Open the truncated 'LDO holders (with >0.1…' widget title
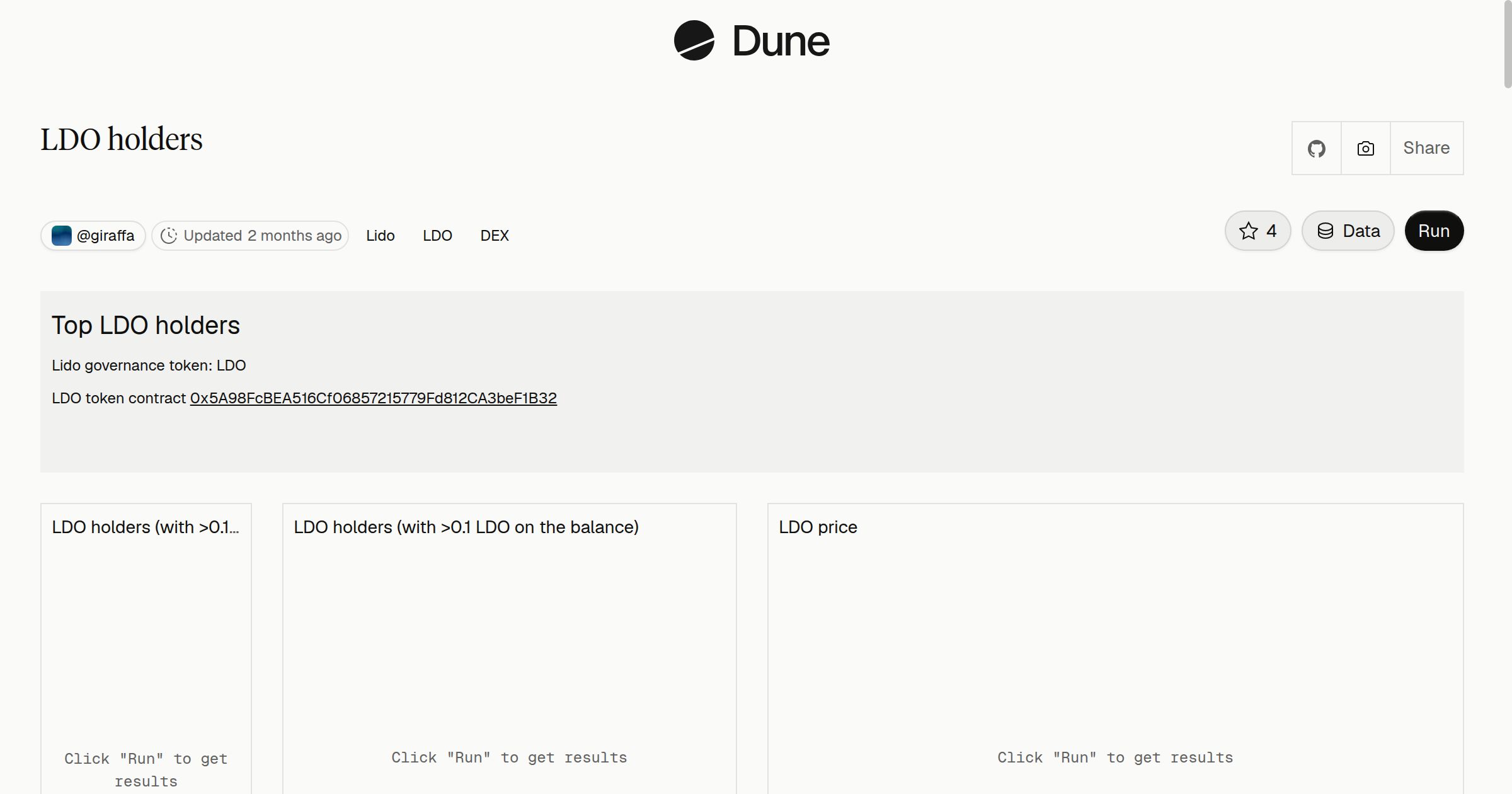This screenshot has height=794, width=1512. coord(146,527)
